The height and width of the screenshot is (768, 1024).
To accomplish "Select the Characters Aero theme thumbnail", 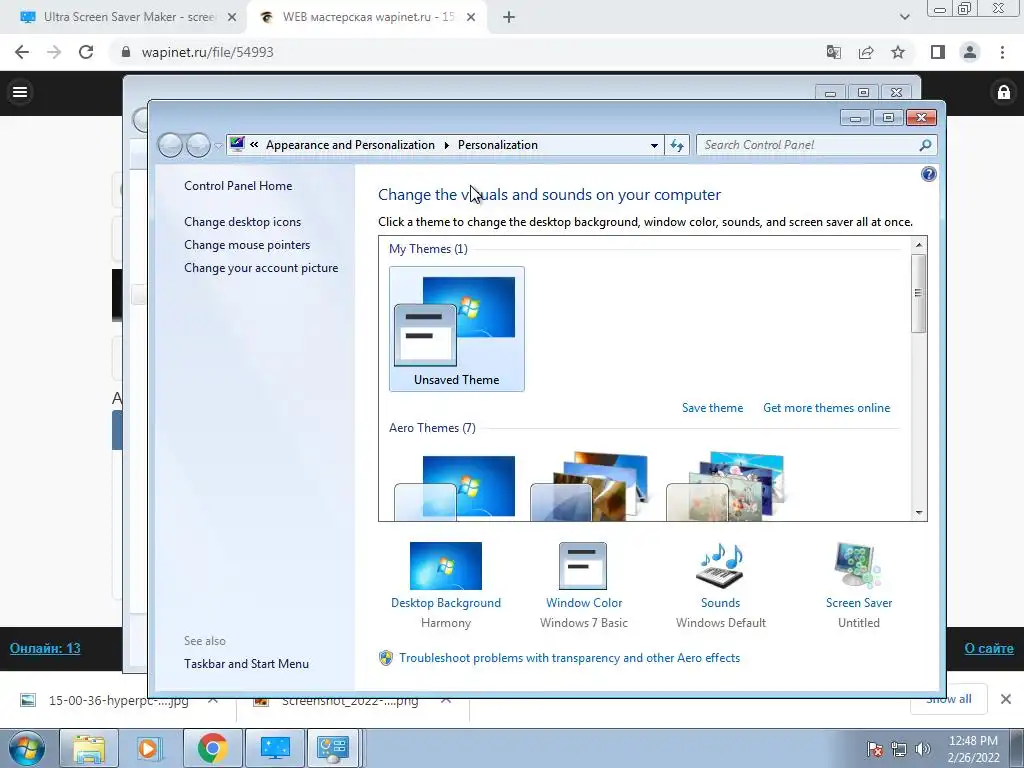I will pyautogui.click(x=728, y=487).
